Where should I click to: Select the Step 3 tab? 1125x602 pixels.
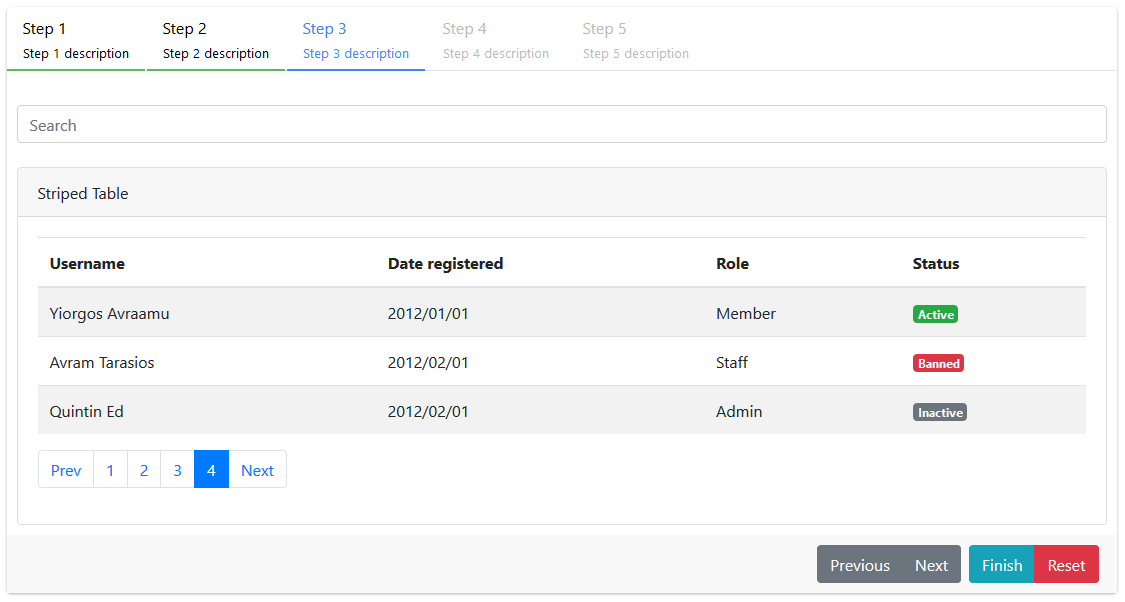click(356, 40)
